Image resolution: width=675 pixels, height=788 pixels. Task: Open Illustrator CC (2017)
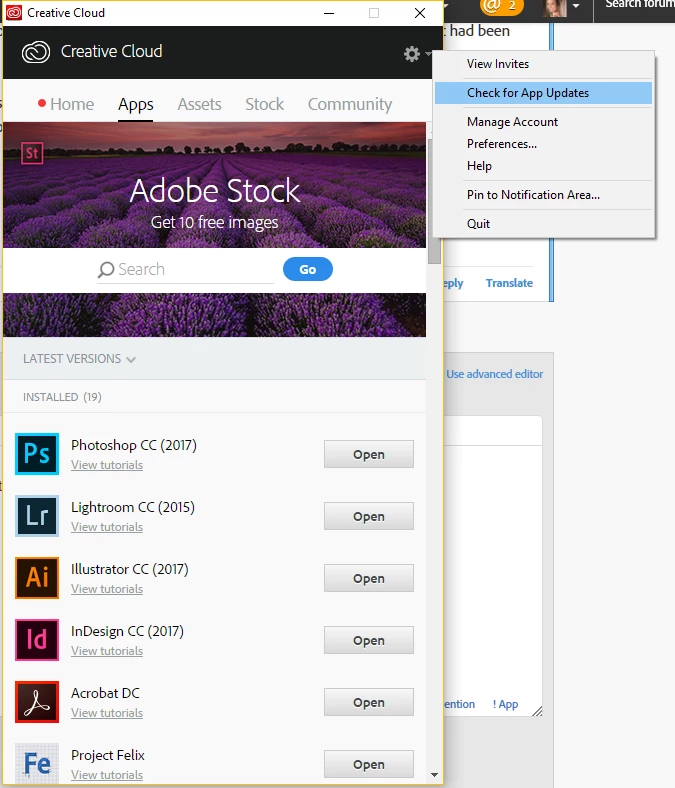click(369, 578)
